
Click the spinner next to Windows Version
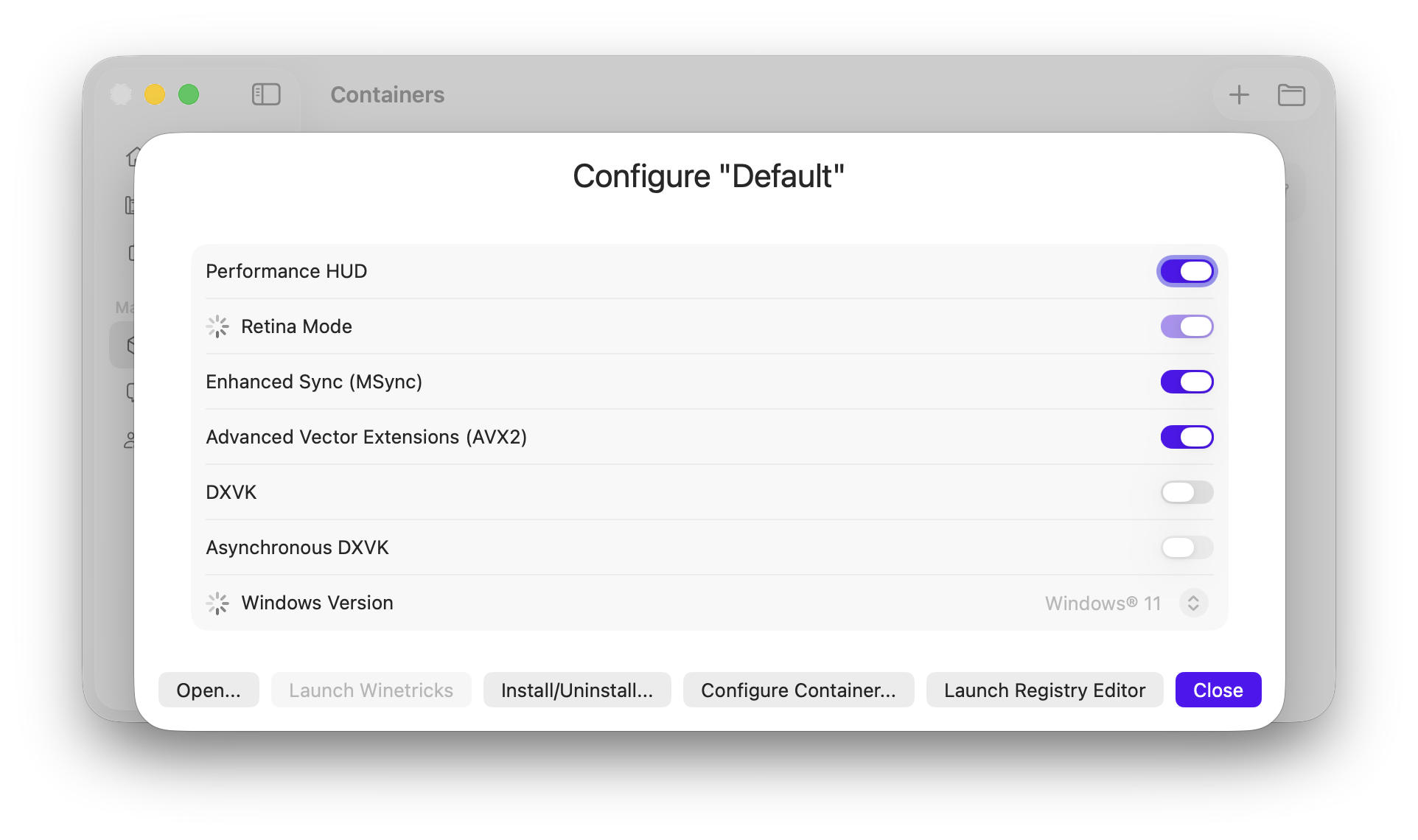217,603
